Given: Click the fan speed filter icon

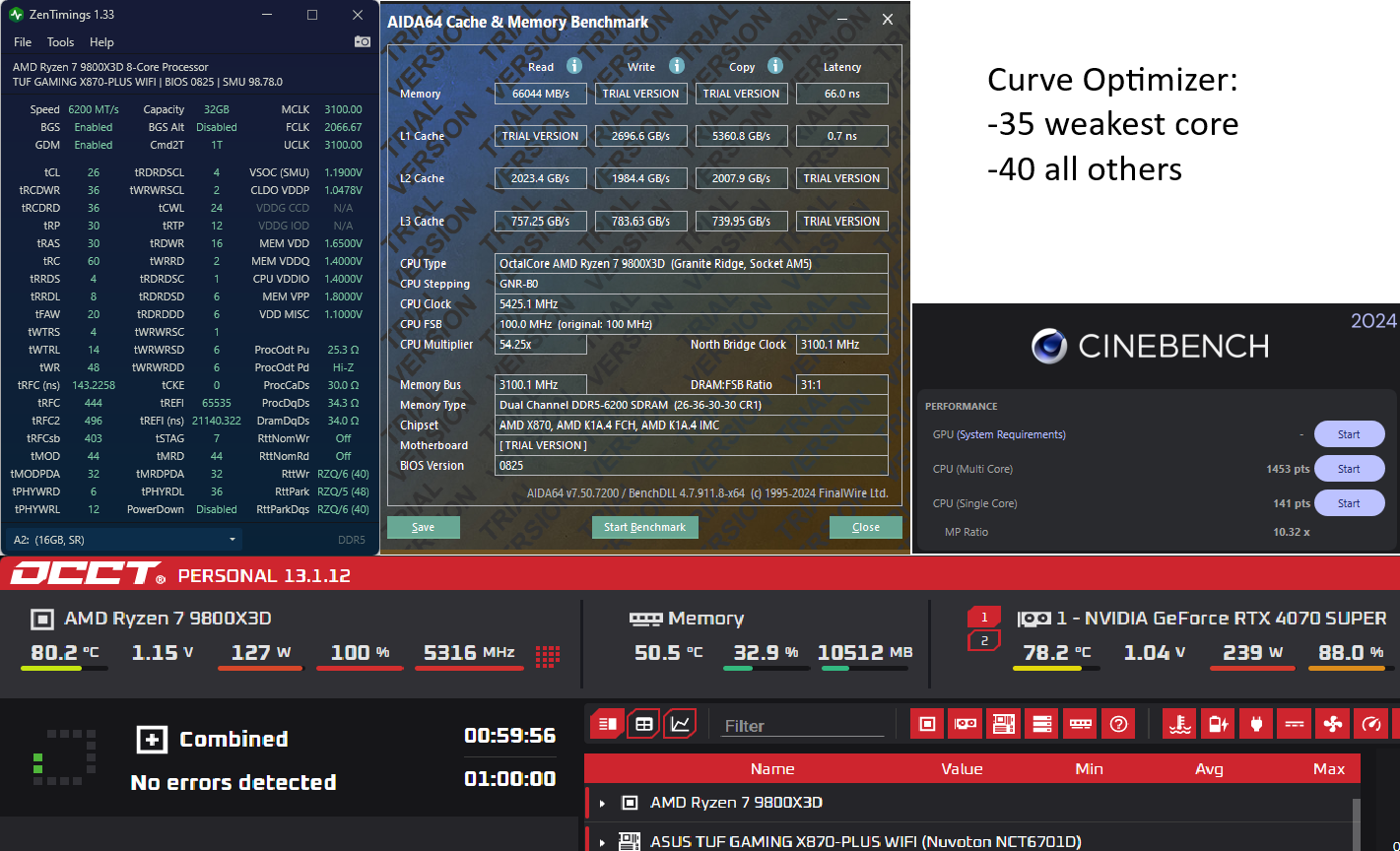Looking at the screenshot, I should click(x=1333, y=724).
